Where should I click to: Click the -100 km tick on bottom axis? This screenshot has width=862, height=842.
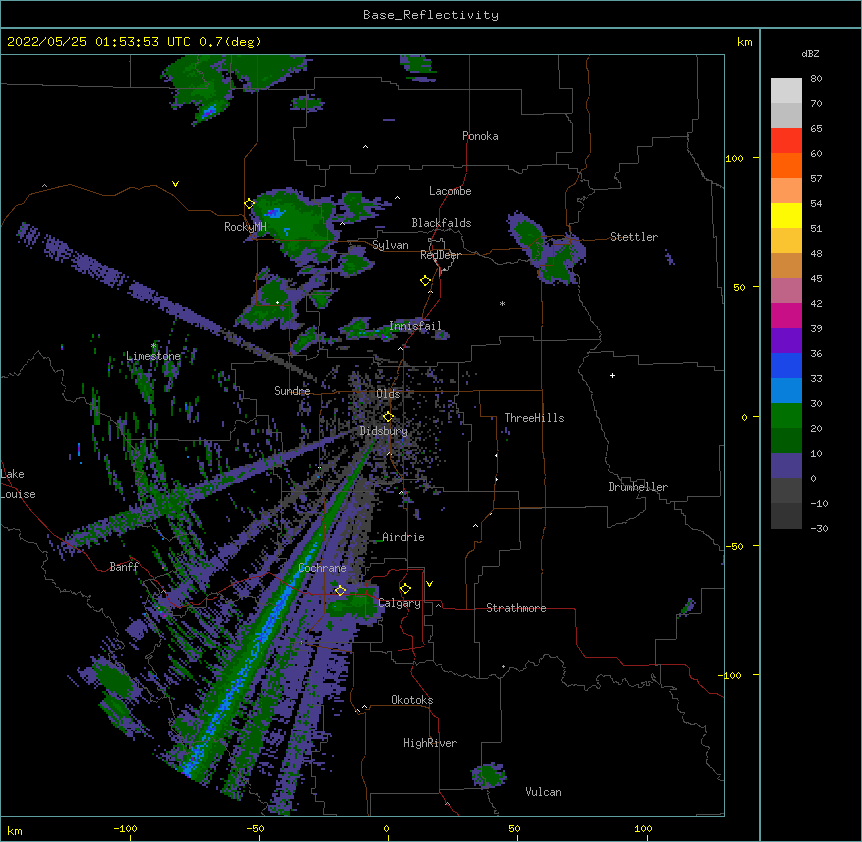tap(125, 828)
